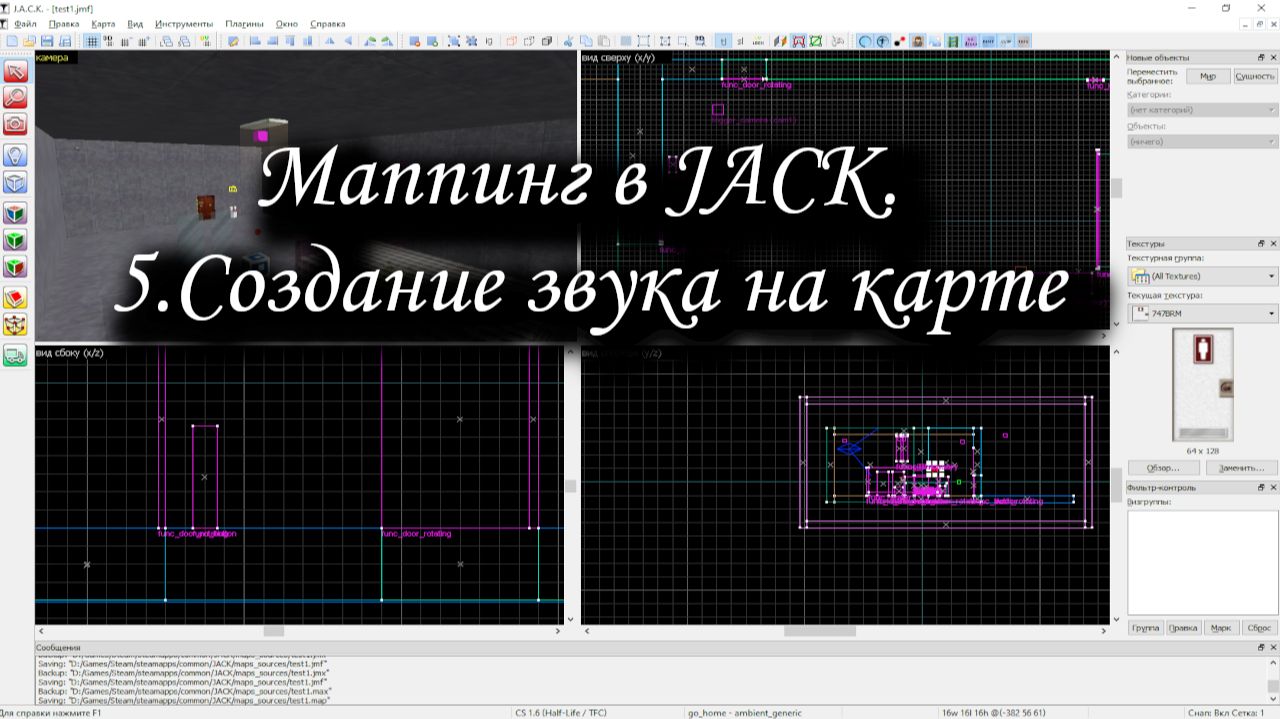The height and width of the screenshot is (719, 1280).
Task: Click the Save floppy disk icon
Action: pos(47,41)
